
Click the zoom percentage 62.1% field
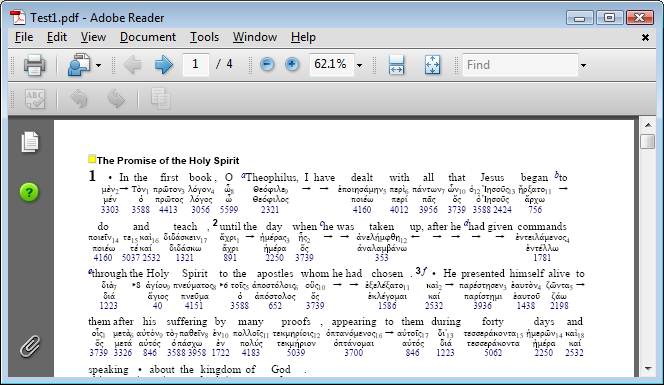tap(332, 64)
